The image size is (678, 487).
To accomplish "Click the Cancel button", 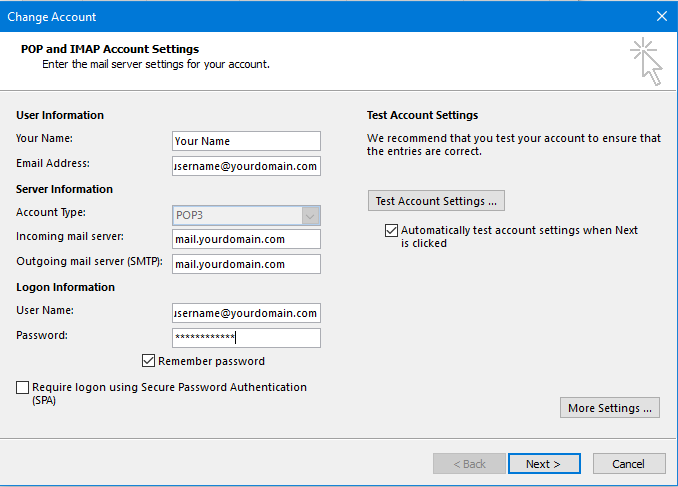I will [629, 464].
